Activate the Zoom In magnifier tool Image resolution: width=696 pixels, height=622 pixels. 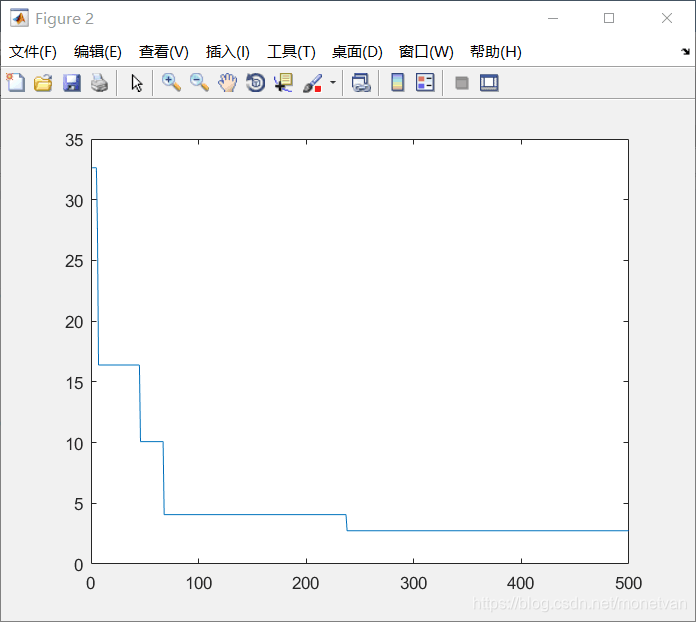click(171, 83)
